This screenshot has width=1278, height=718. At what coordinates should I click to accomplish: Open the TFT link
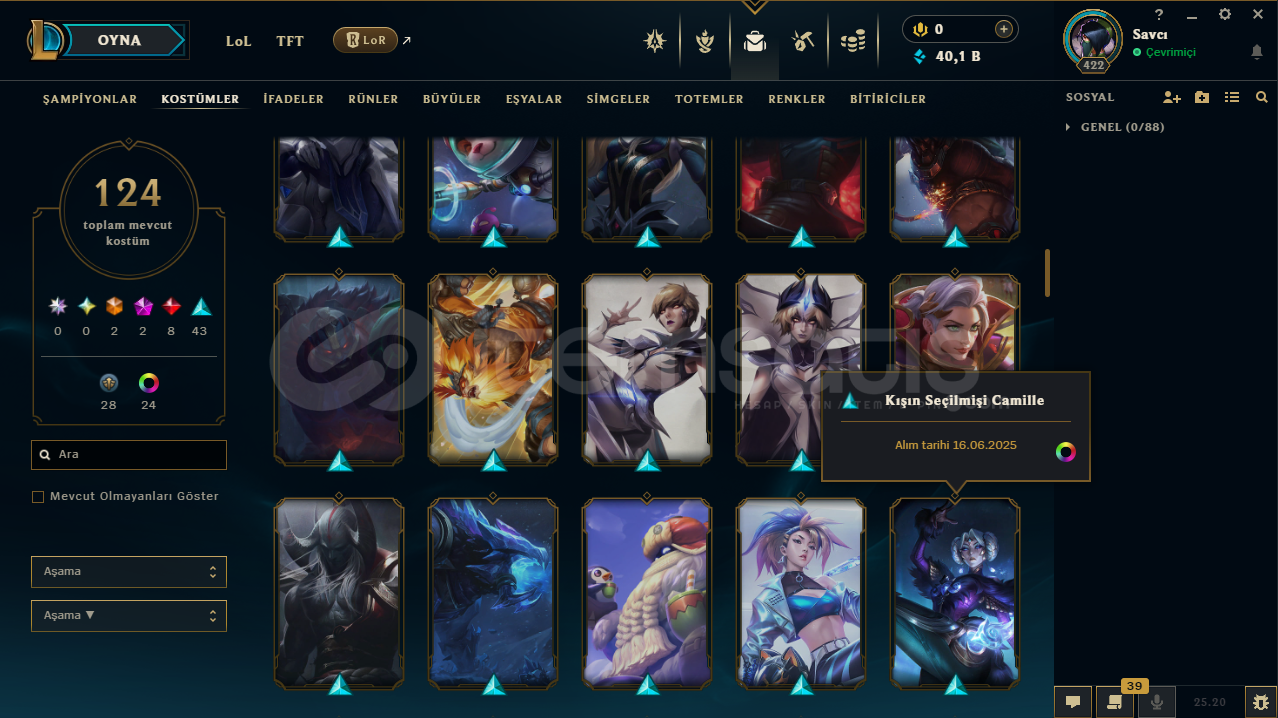290,41
